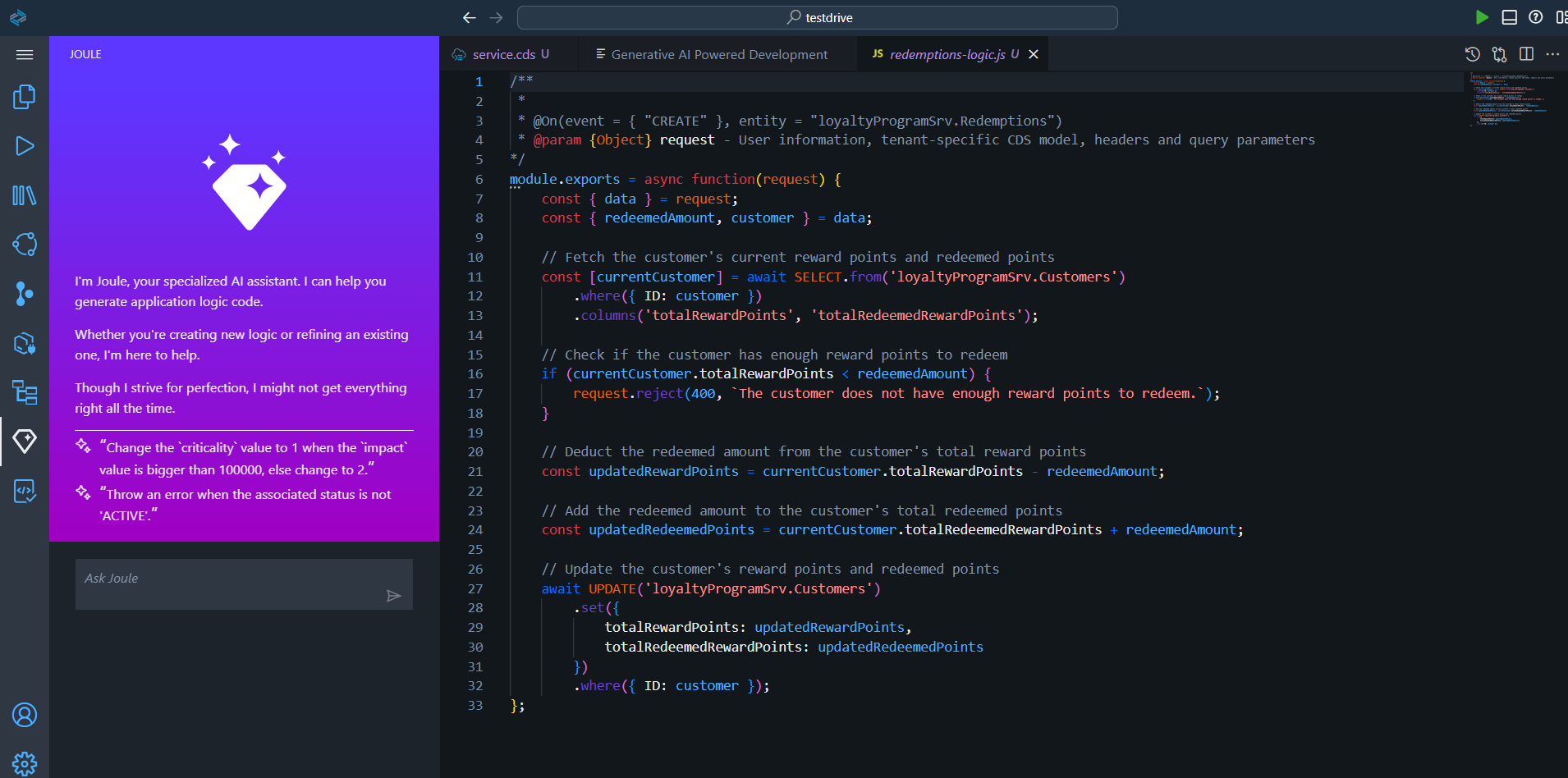Open changes compare icon in editor toolbar

[x=1500, y=54]
